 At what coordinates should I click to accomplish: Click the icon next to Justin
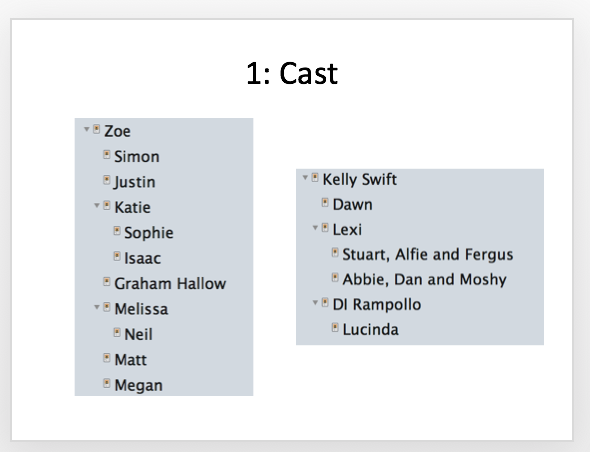107,180
